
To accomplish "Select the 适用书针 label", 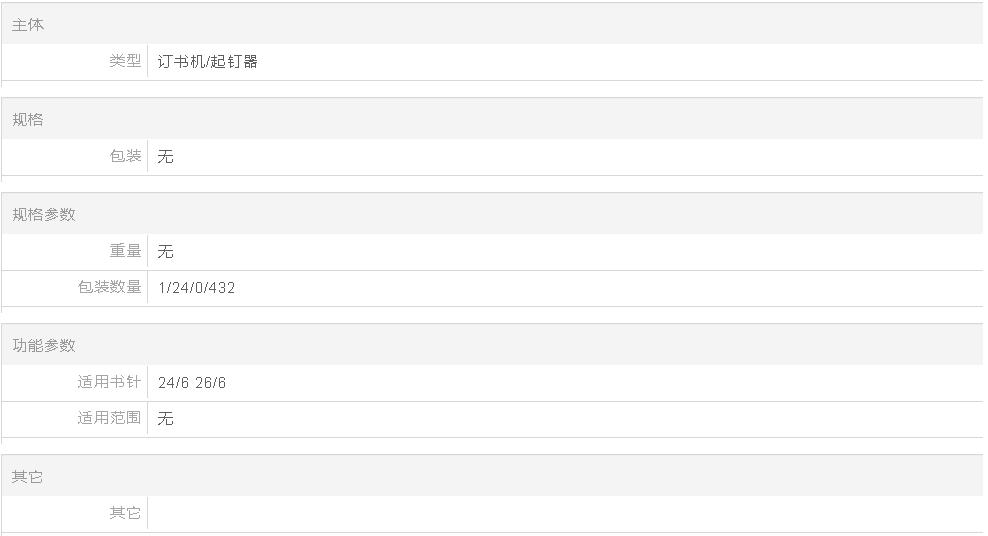I will (x=109, y=382).
